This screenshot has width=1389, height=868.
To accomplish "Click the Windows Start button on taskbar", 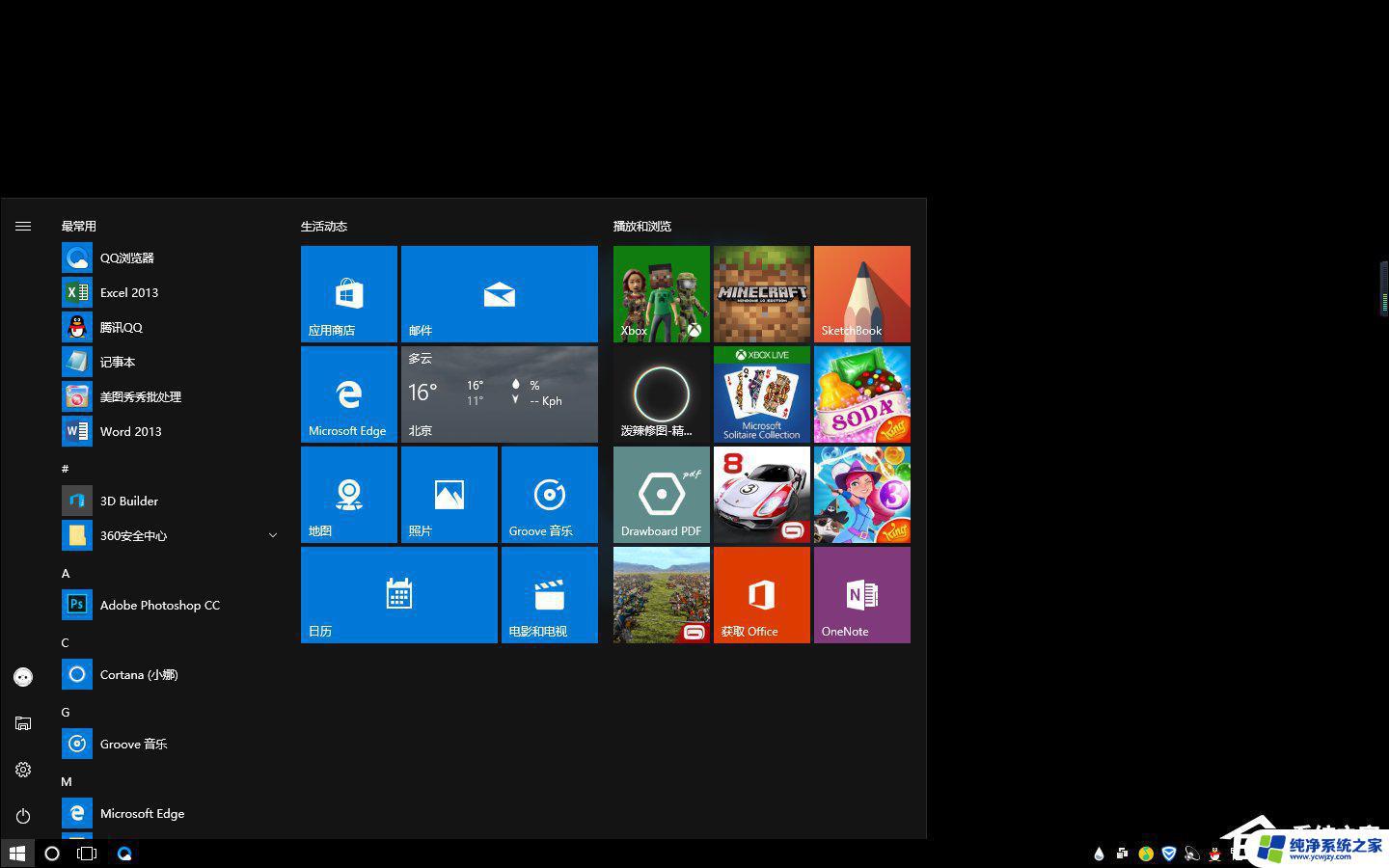I will tap(17, 854).
